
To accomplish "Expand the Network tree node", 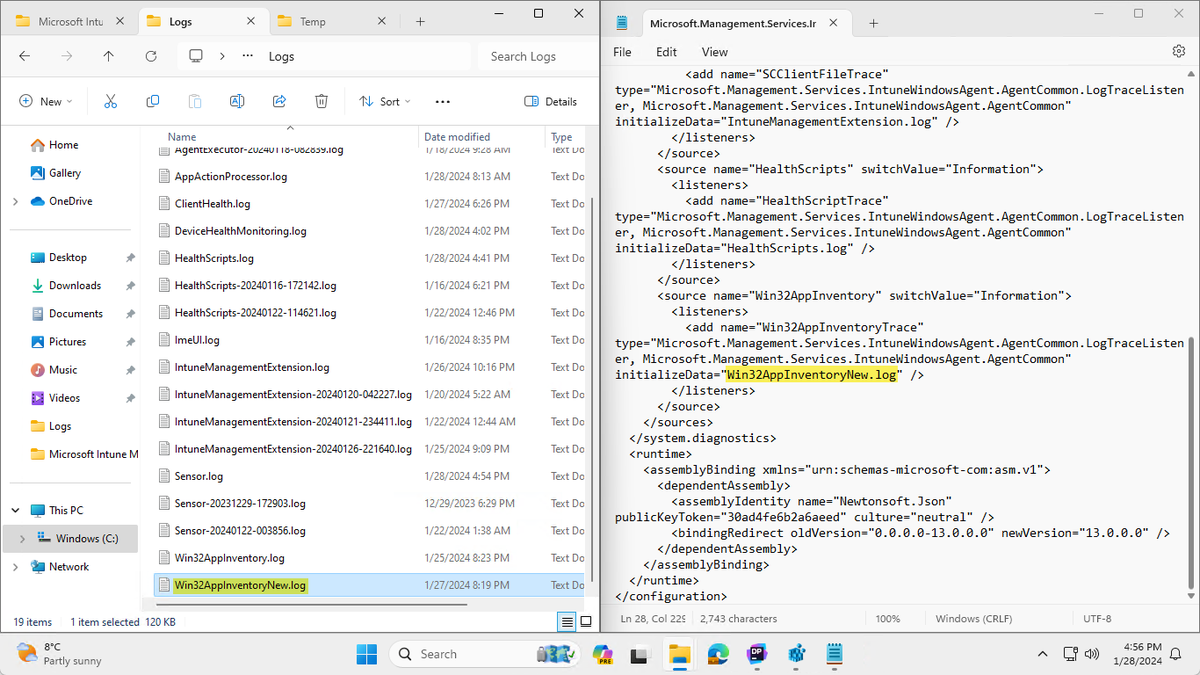I will point(15,566).
